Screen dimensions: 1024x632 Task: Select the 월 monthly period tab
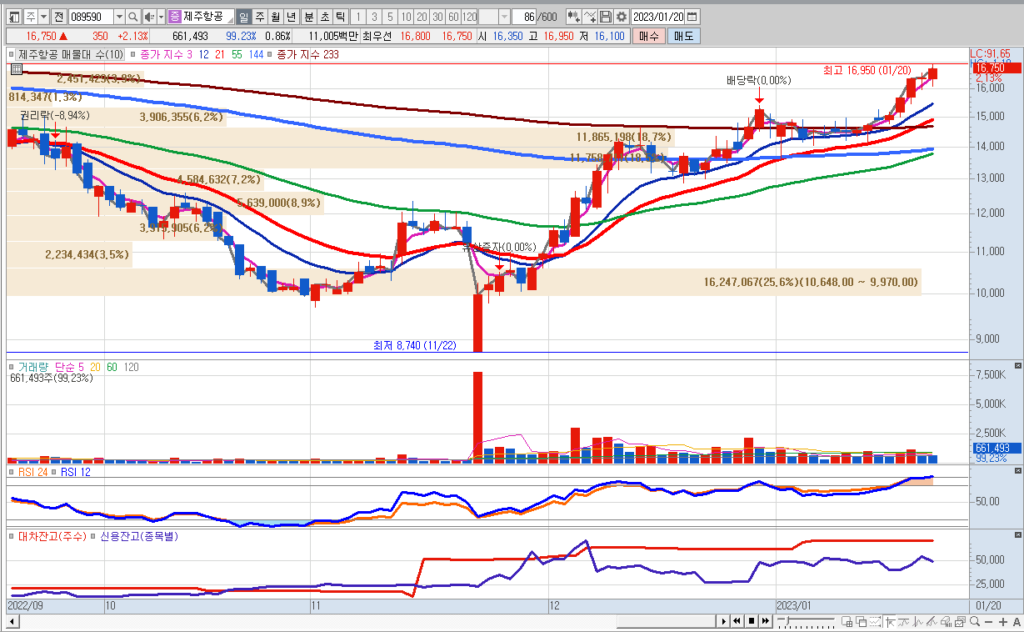click(275, 17)
